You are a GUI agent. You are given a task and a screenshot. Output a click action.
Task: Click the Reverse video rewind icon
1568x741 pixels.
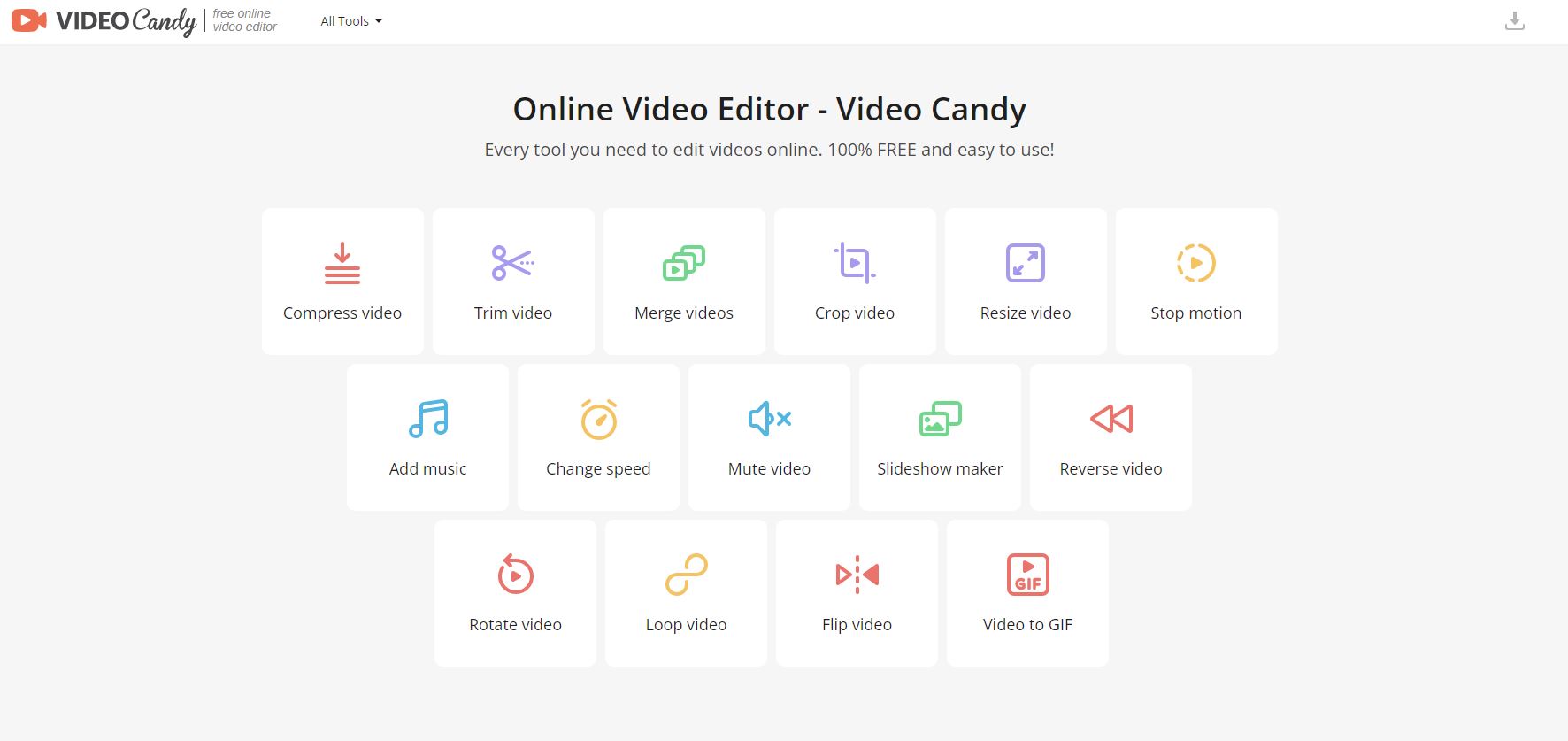click(1111, 419)
